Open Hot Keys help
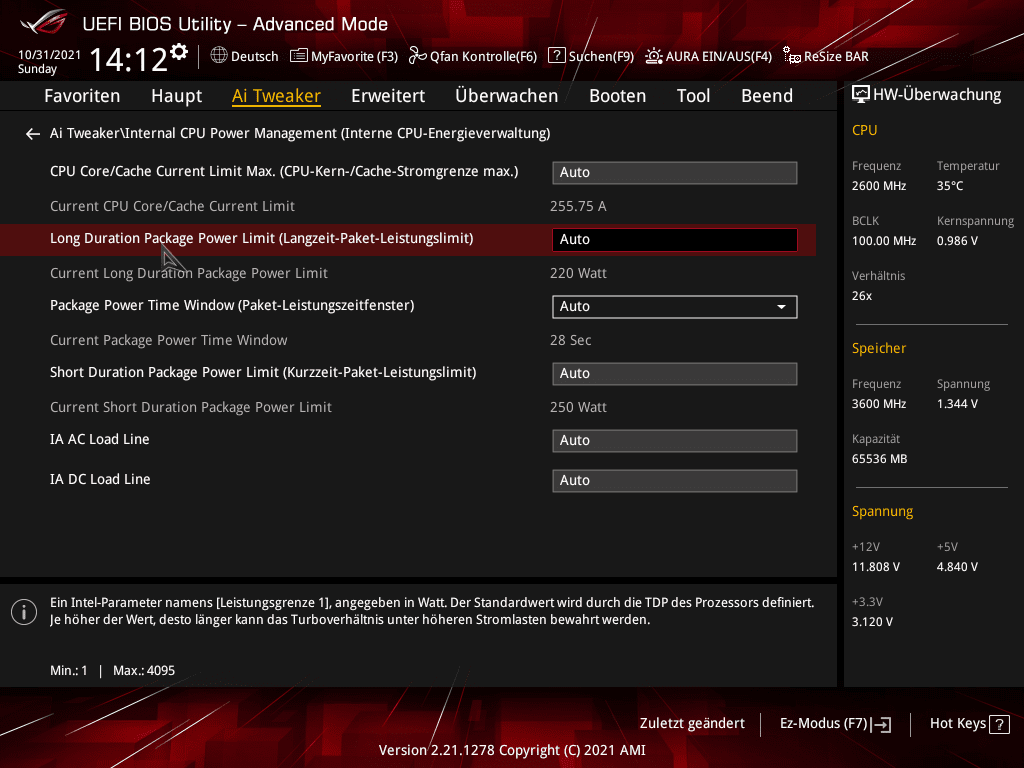 click(970, 724)
